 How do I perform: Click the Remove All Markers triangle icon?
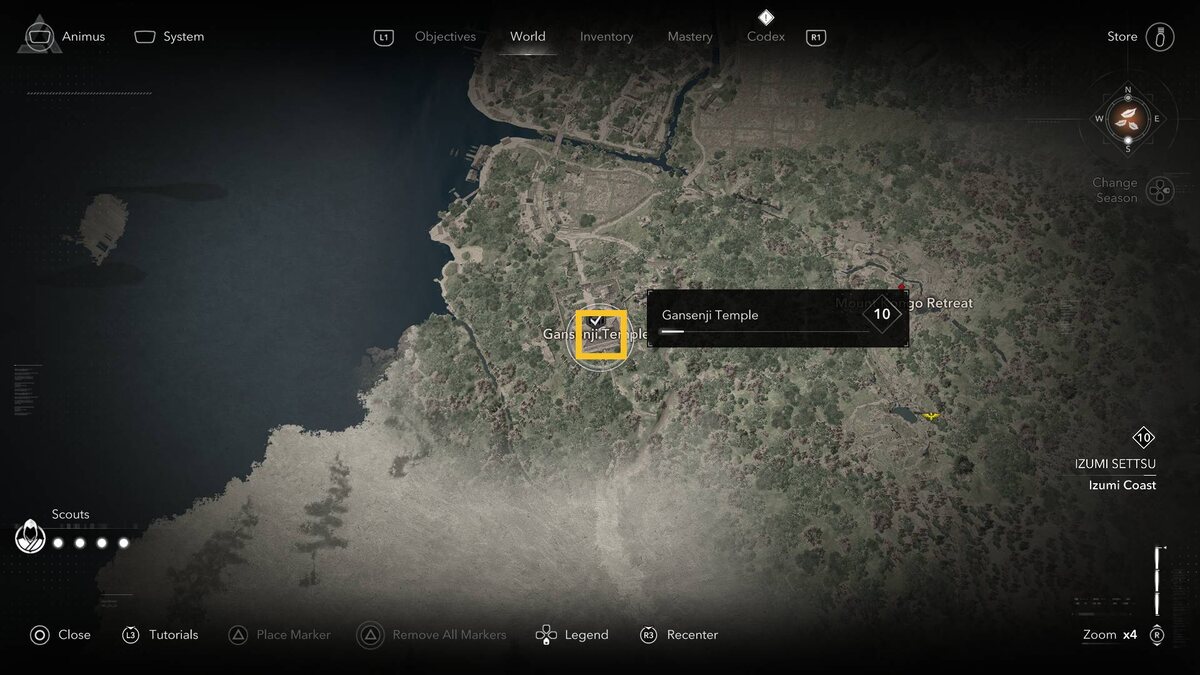(370, 635)
